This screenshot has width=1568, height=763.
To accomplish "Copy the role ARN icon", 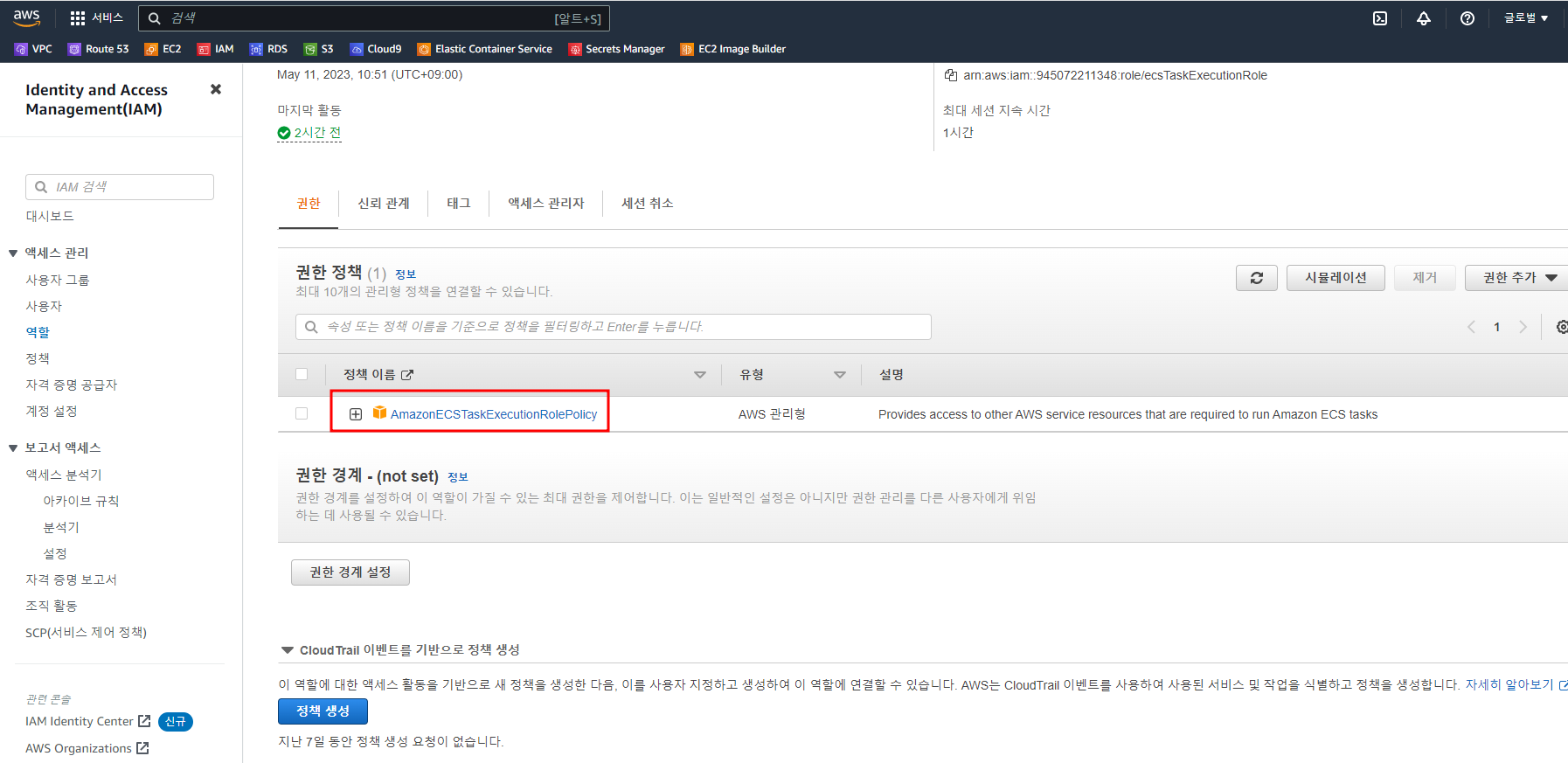I will [x=950, y=75].
